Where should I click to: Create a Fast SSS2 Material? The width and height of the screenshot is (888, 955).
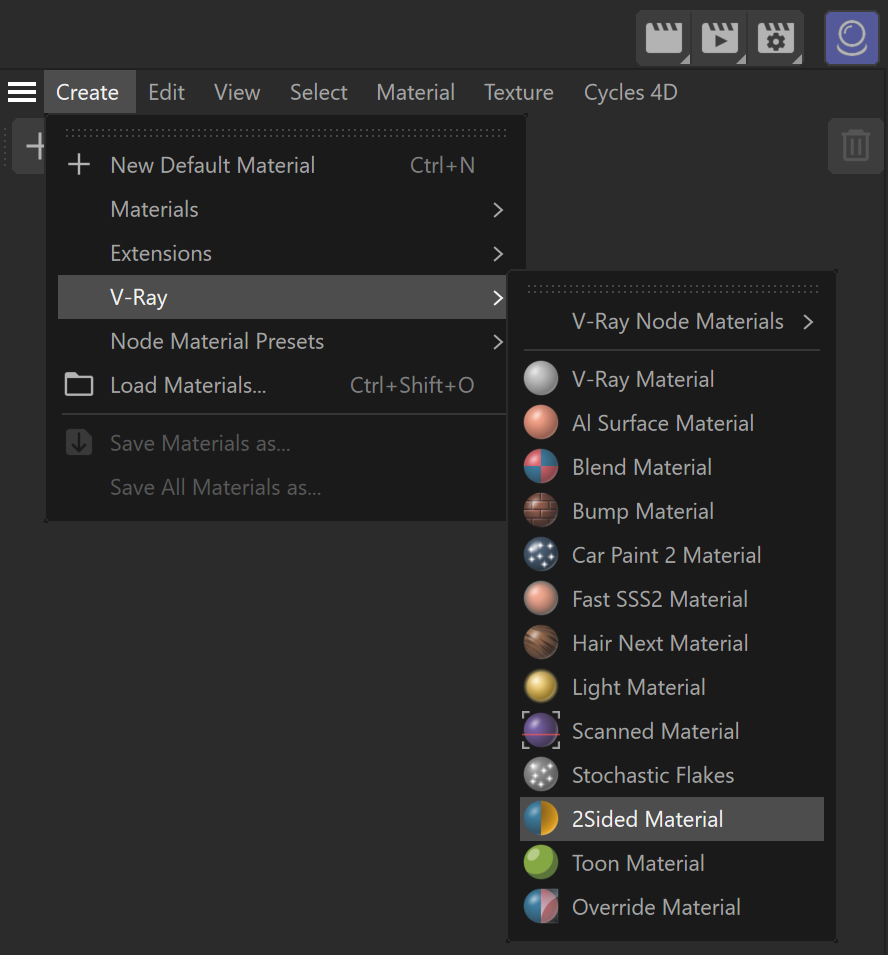point(672,598)
